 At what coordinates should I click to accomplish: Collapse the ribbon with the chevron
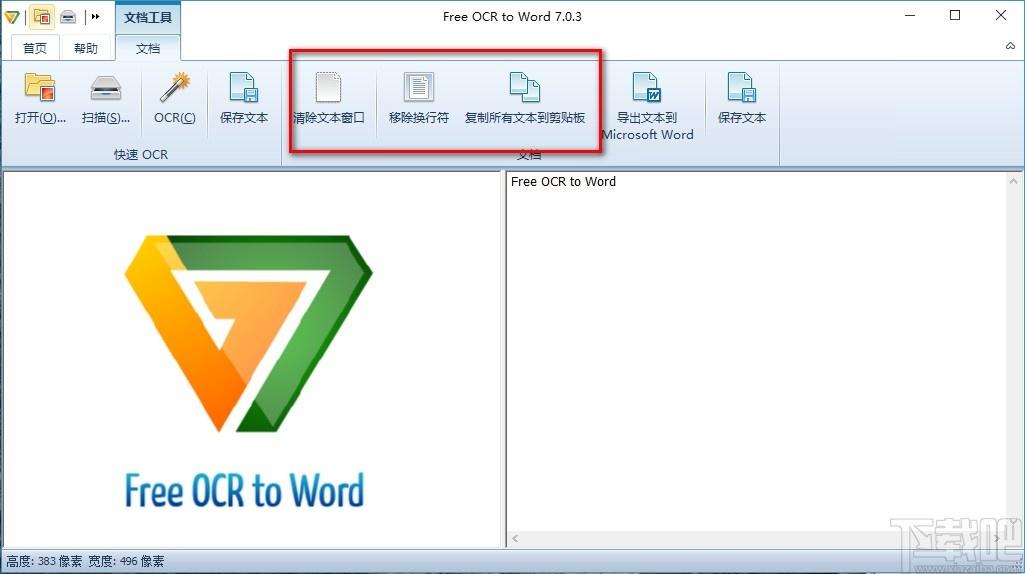tap(1010, 46)
